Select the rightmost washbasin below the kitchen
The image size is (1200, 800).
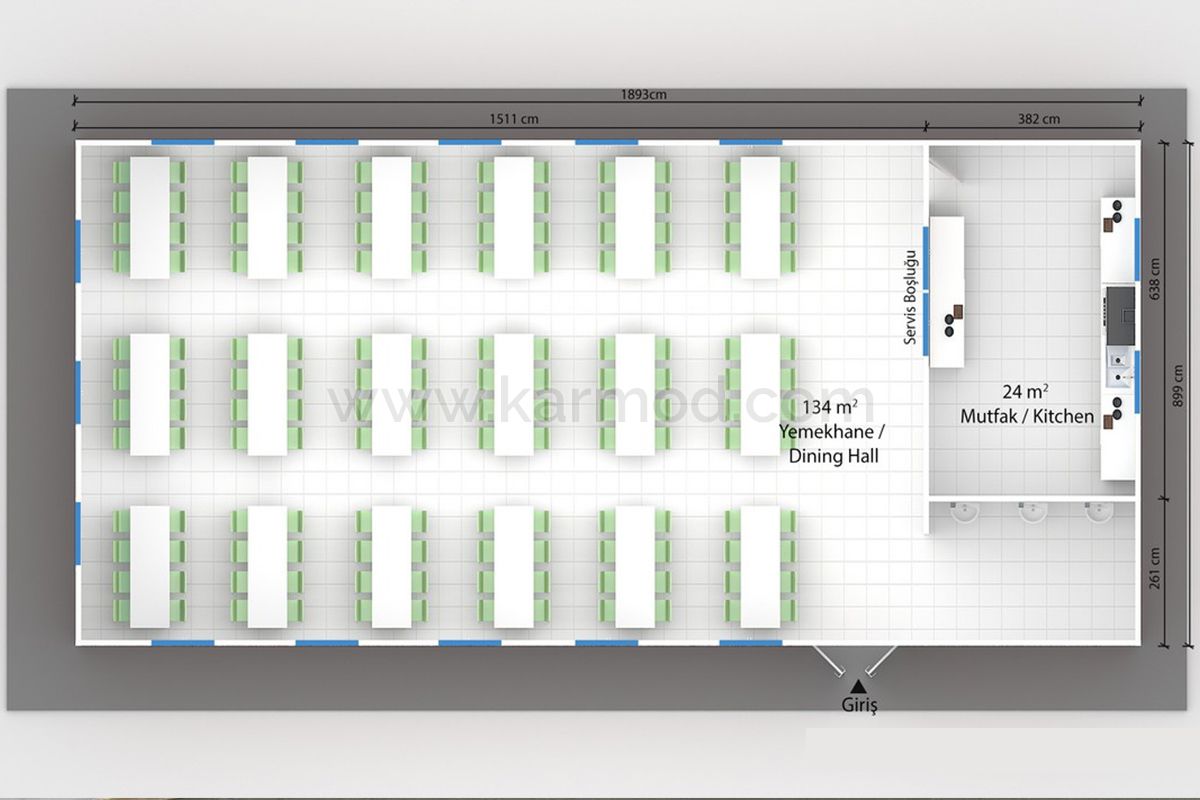[1099, 512]
